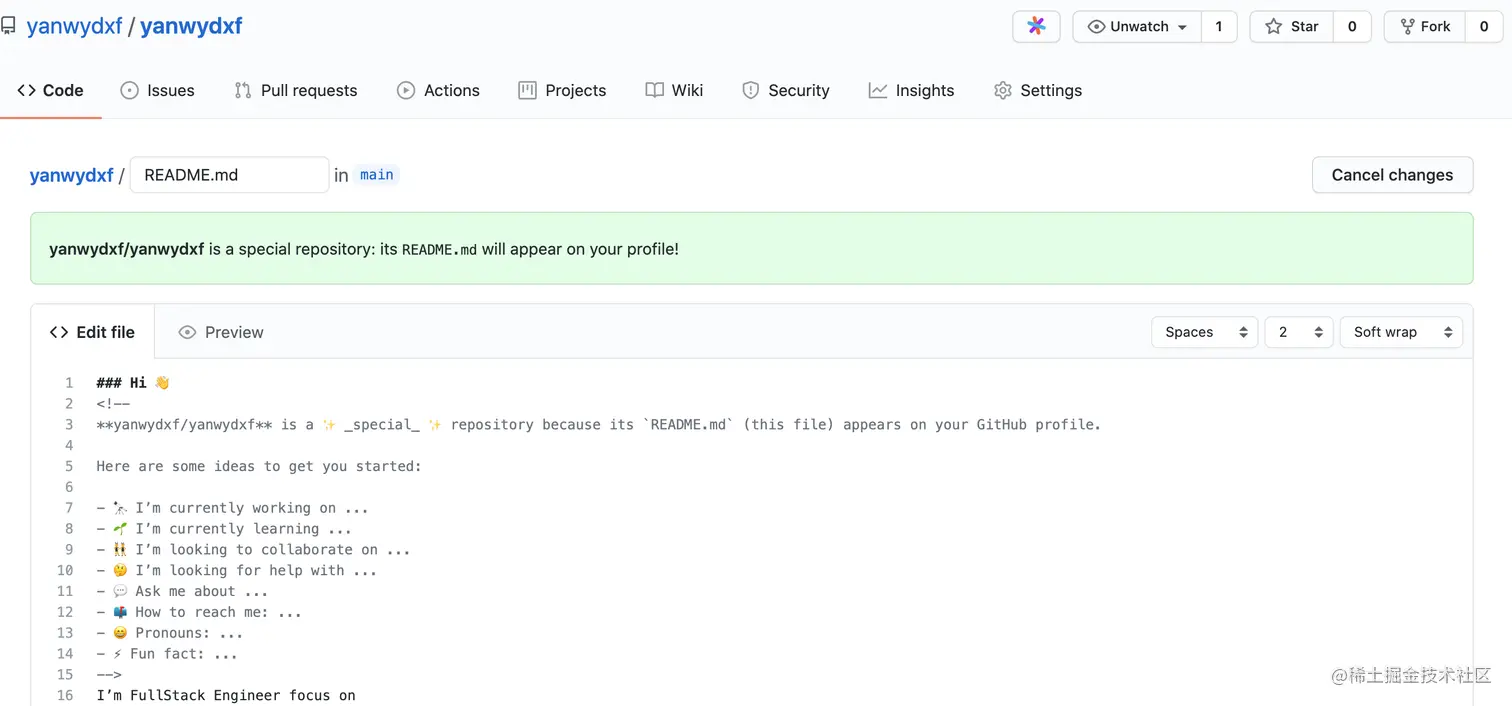
Task: Click the colorful asterisk extension icon
Action: [1036, 27]
